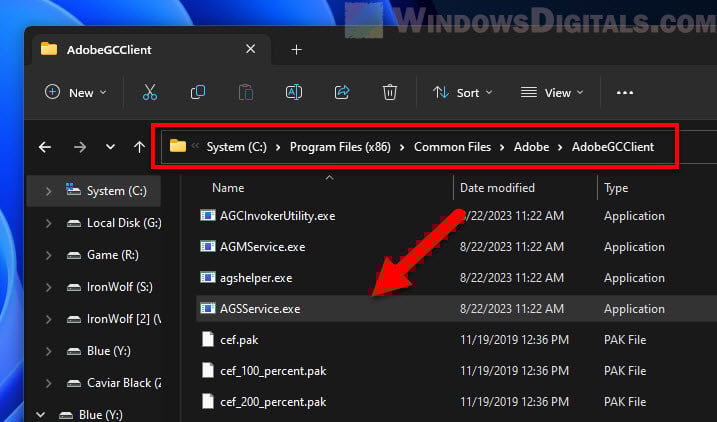Go forward with the right arrow
717x422 pixels.
[80, 147]
